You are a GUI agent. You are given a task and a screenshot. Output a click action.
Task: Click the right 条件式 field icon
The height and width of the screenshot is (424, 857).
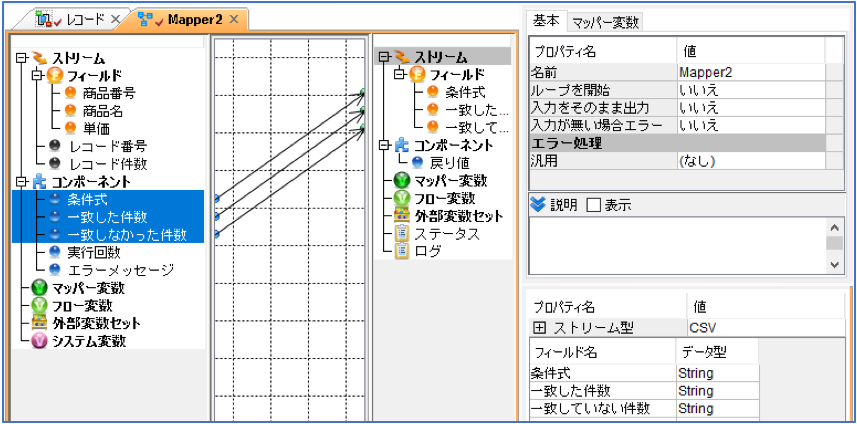pos(432,91)
